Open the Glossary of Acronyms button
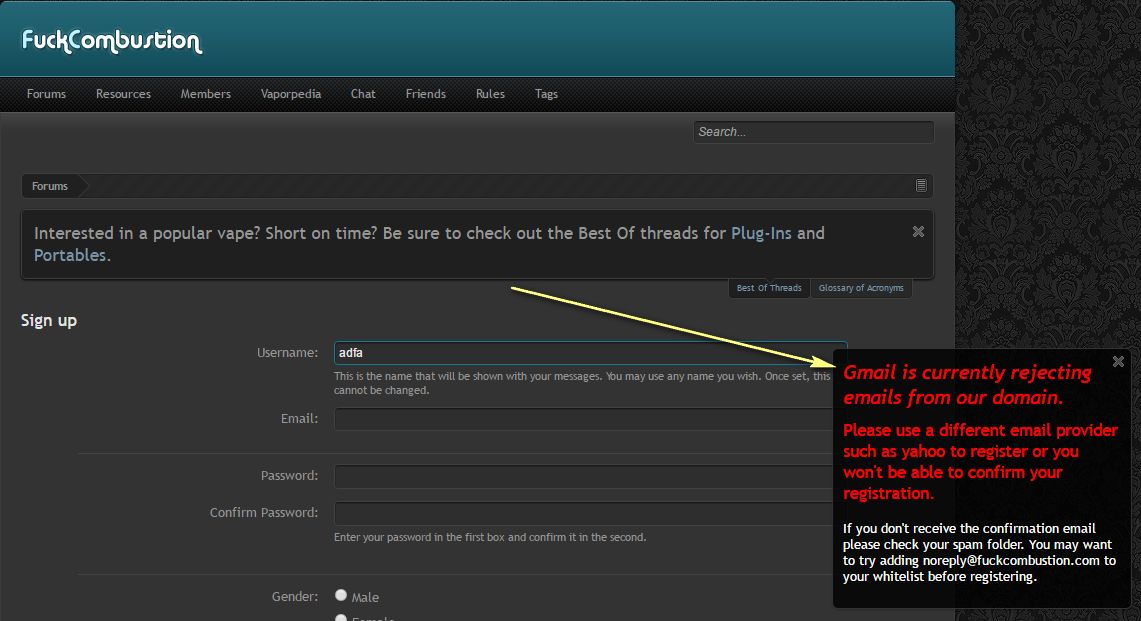Image resolution: width=1141 pixels, height=621 pixels. 861,288
